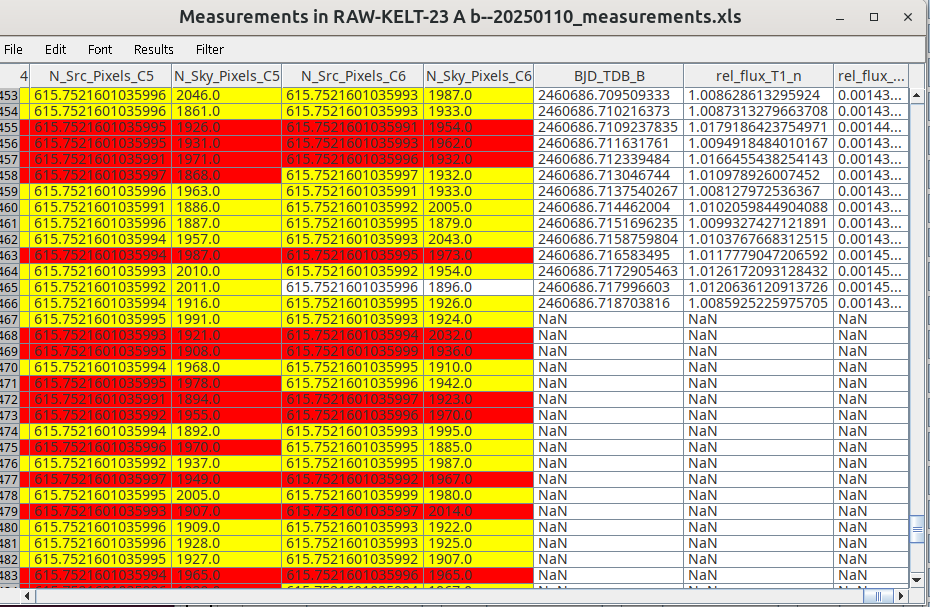The image size is (930, 607).
Task: Click the horizontal scrollbar thumb
Action: click(878, 596)
